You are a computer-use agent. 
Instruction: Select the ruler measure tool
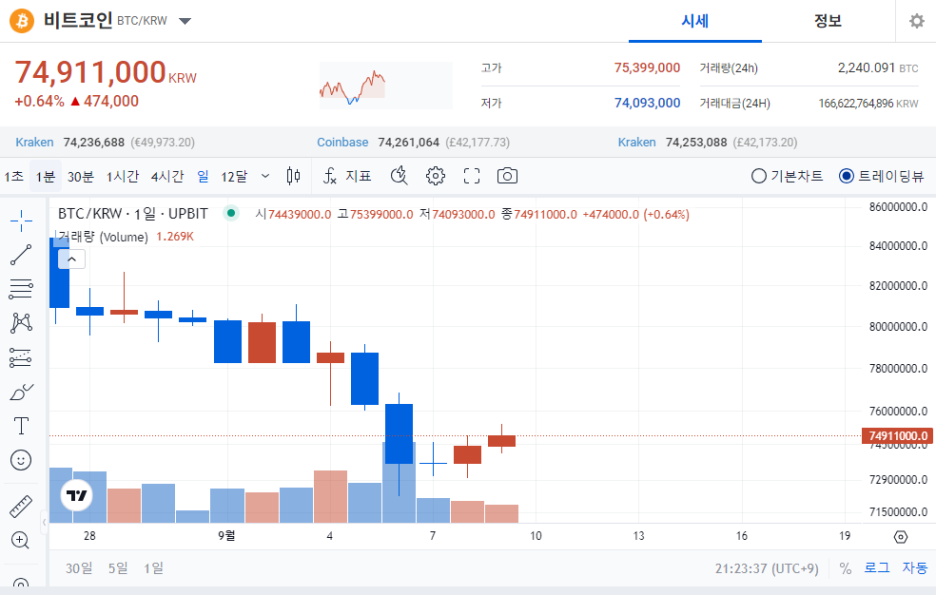click(x=21, y=506)
